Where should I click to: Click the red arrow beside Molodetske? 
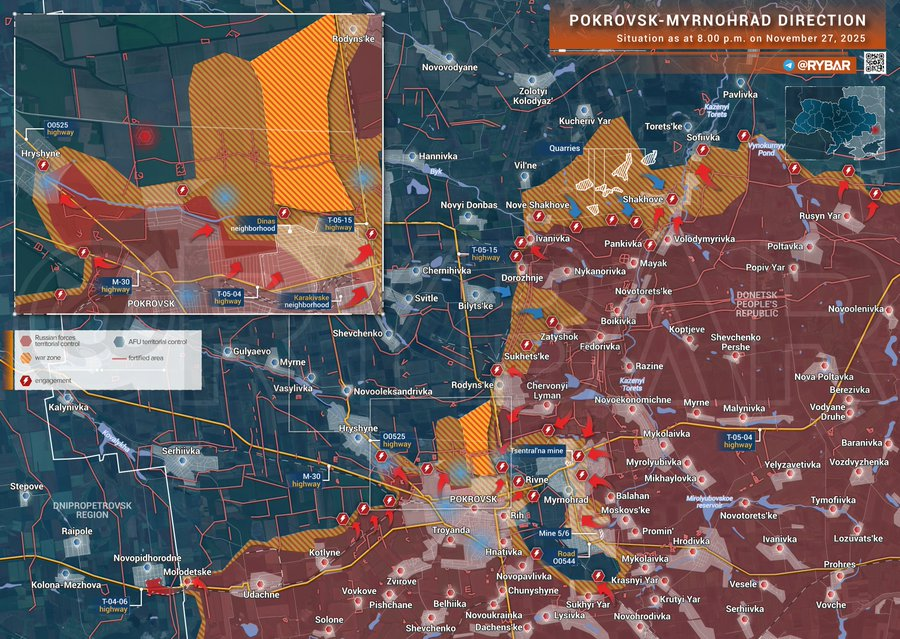(x=200, y=584)
